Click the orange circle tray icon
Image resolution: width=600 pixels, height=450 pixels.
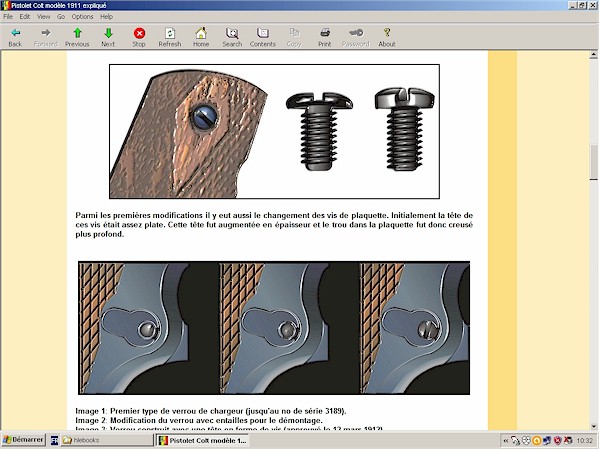[x=536, y=441]
